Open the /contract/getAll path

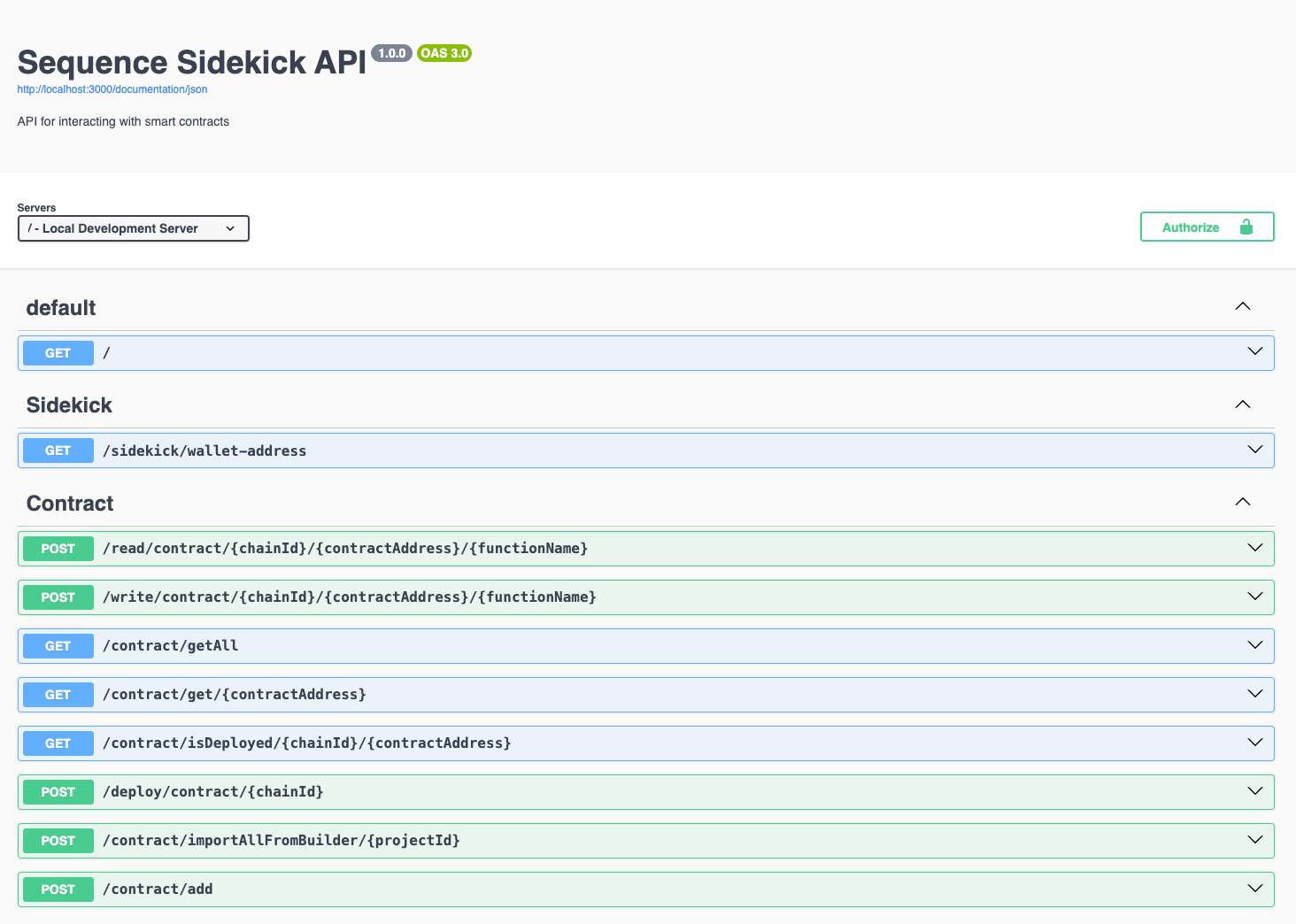point(171,646)
